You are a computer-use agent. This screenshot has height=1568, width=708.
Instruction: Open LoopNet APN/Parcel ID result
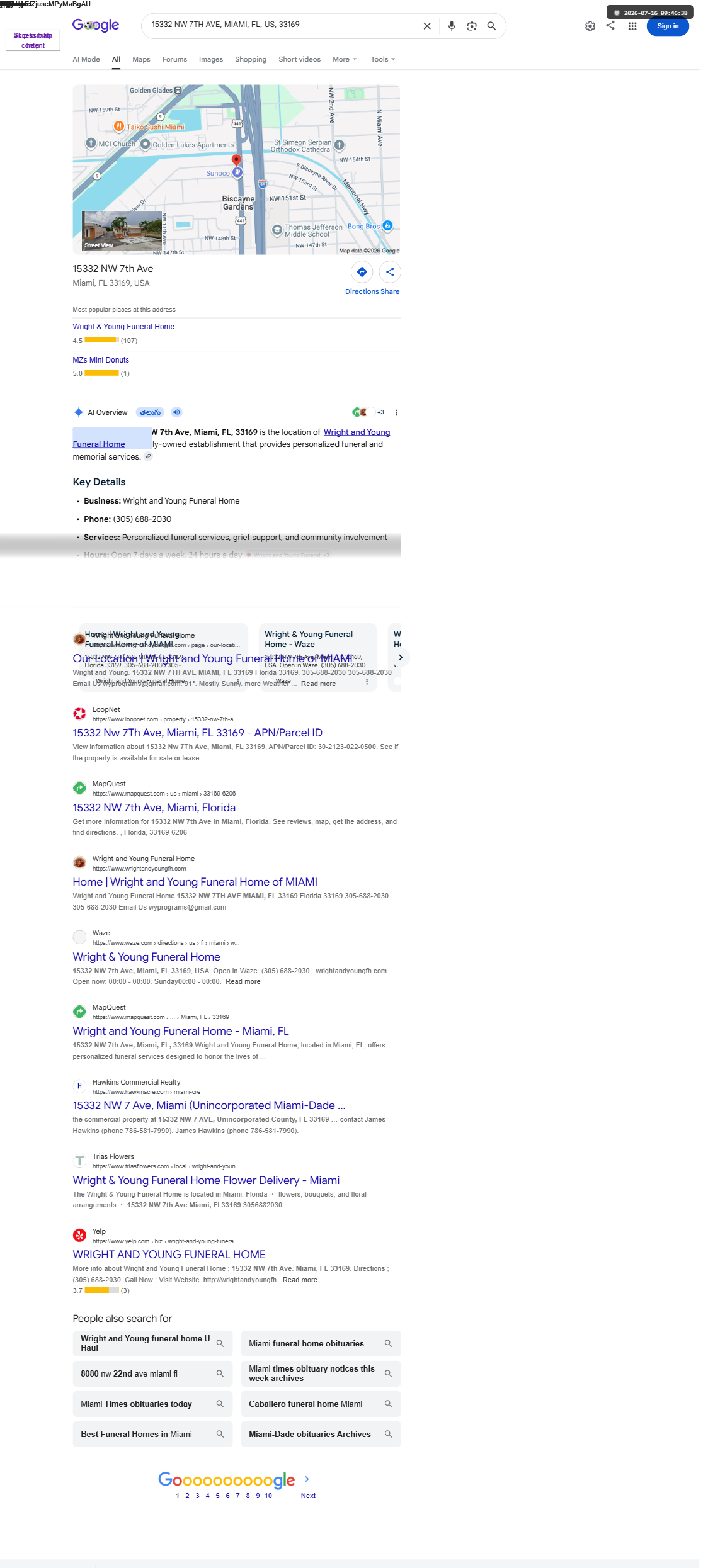(197, 733)
